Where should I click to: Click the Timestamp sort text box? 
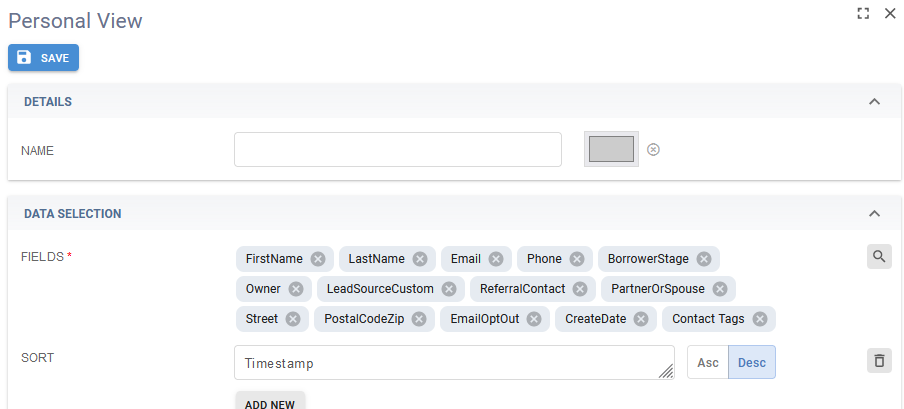click(450, 363)
